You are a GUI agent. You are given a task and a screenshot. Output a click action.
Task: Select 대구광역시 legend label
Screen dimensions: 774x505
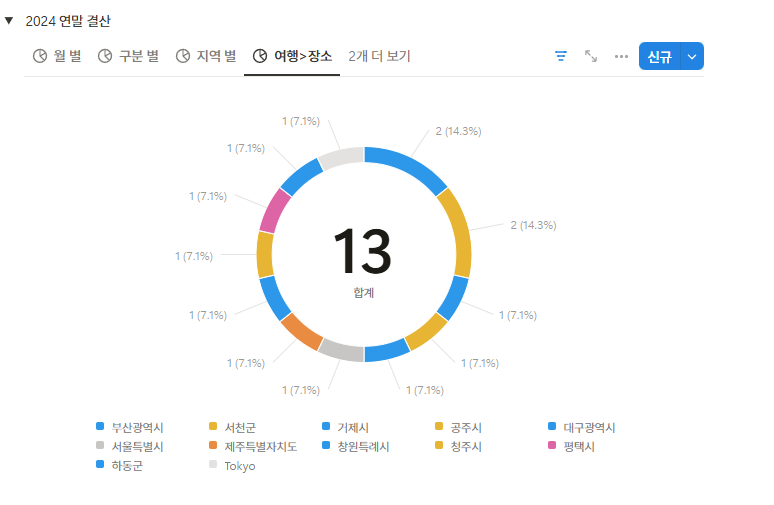589,427
